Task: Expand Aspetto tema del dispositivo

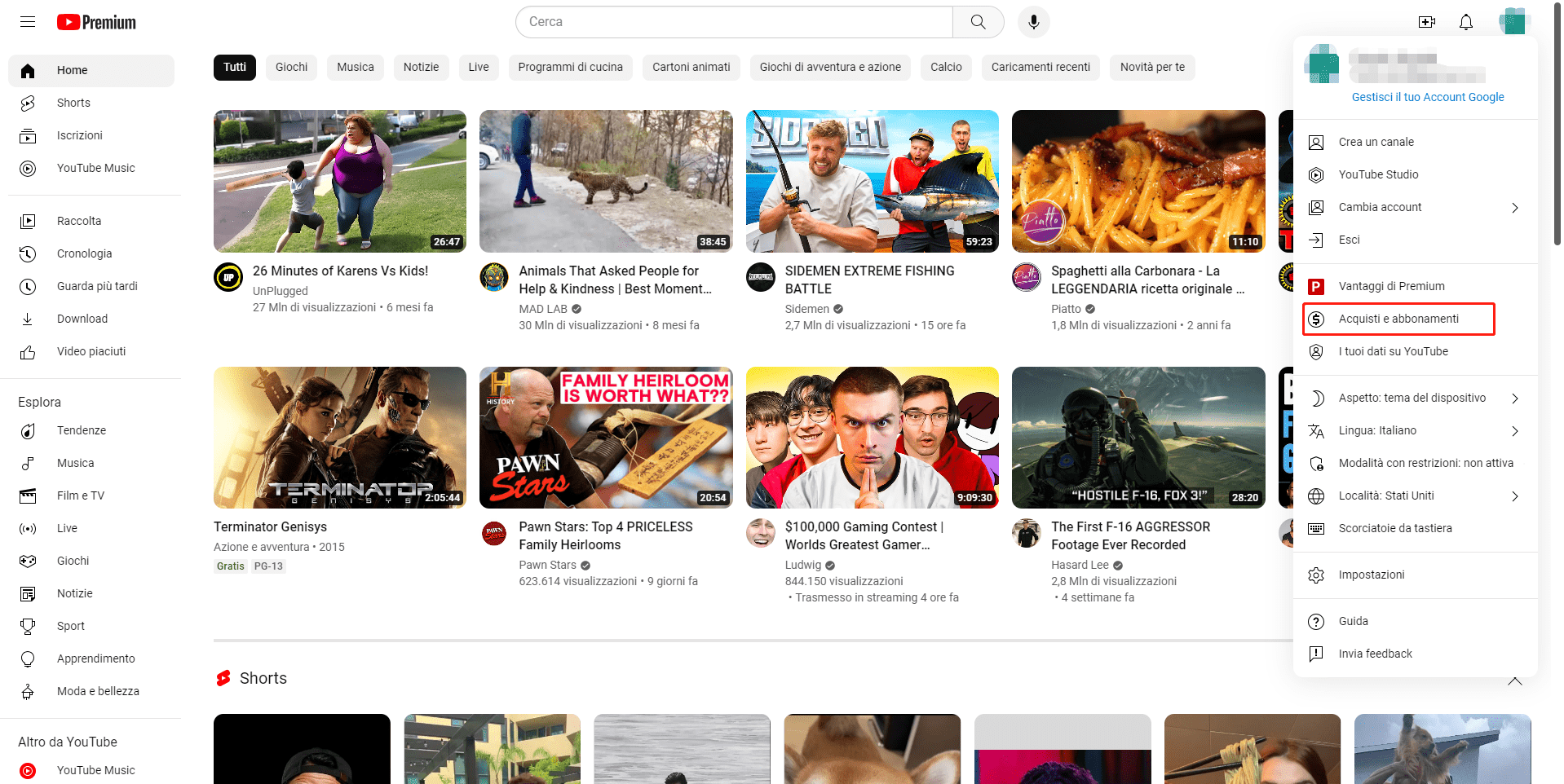Action: pos(1514,399)
